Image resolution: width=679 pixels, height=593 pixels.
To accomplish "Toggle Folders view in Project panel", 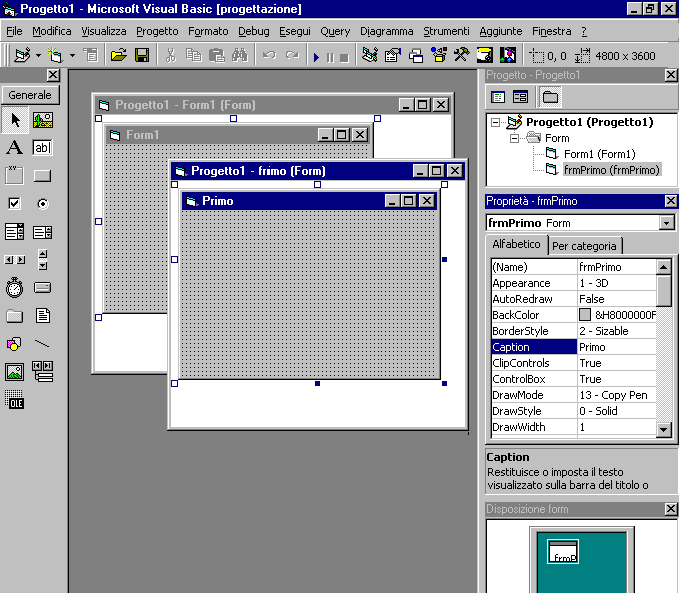I will (550, 97).
